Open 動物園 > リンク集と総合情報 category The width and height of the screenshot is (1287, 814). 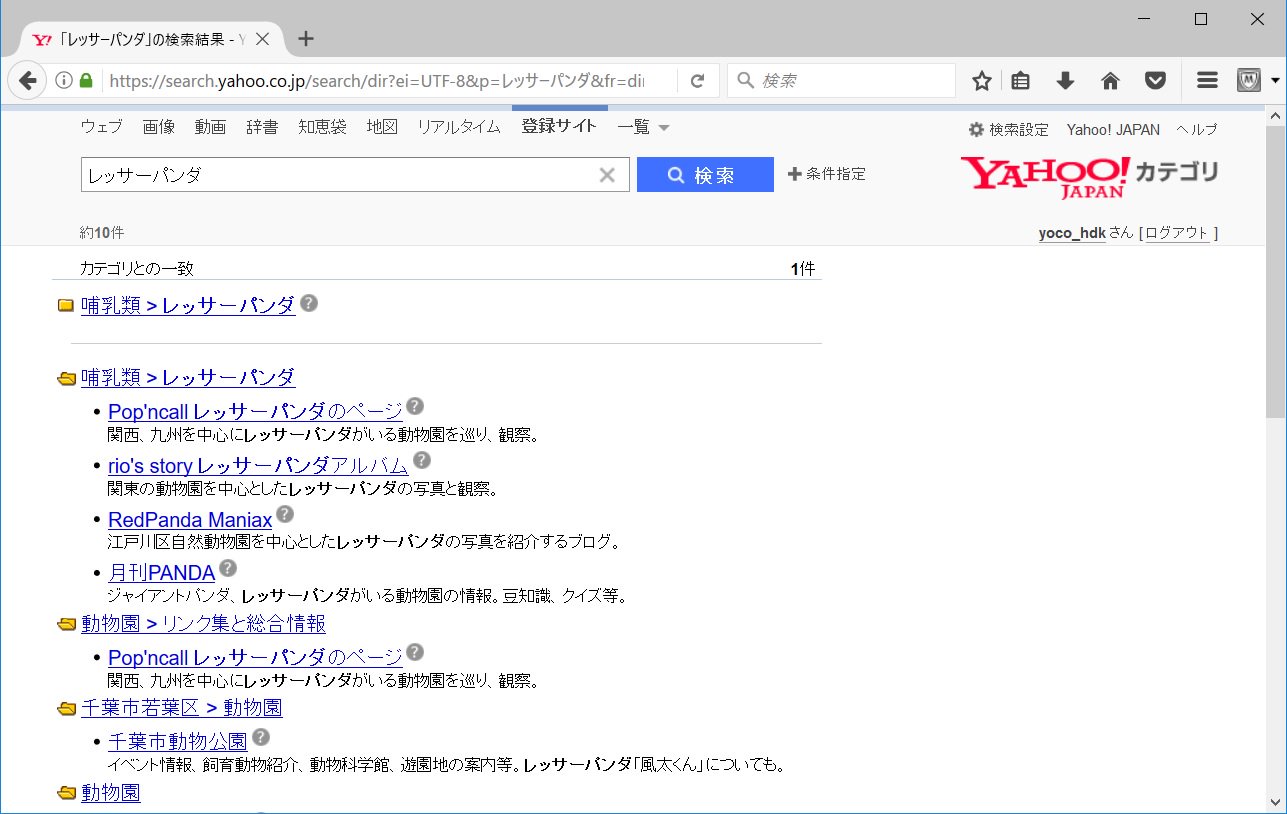click(203, 624)
